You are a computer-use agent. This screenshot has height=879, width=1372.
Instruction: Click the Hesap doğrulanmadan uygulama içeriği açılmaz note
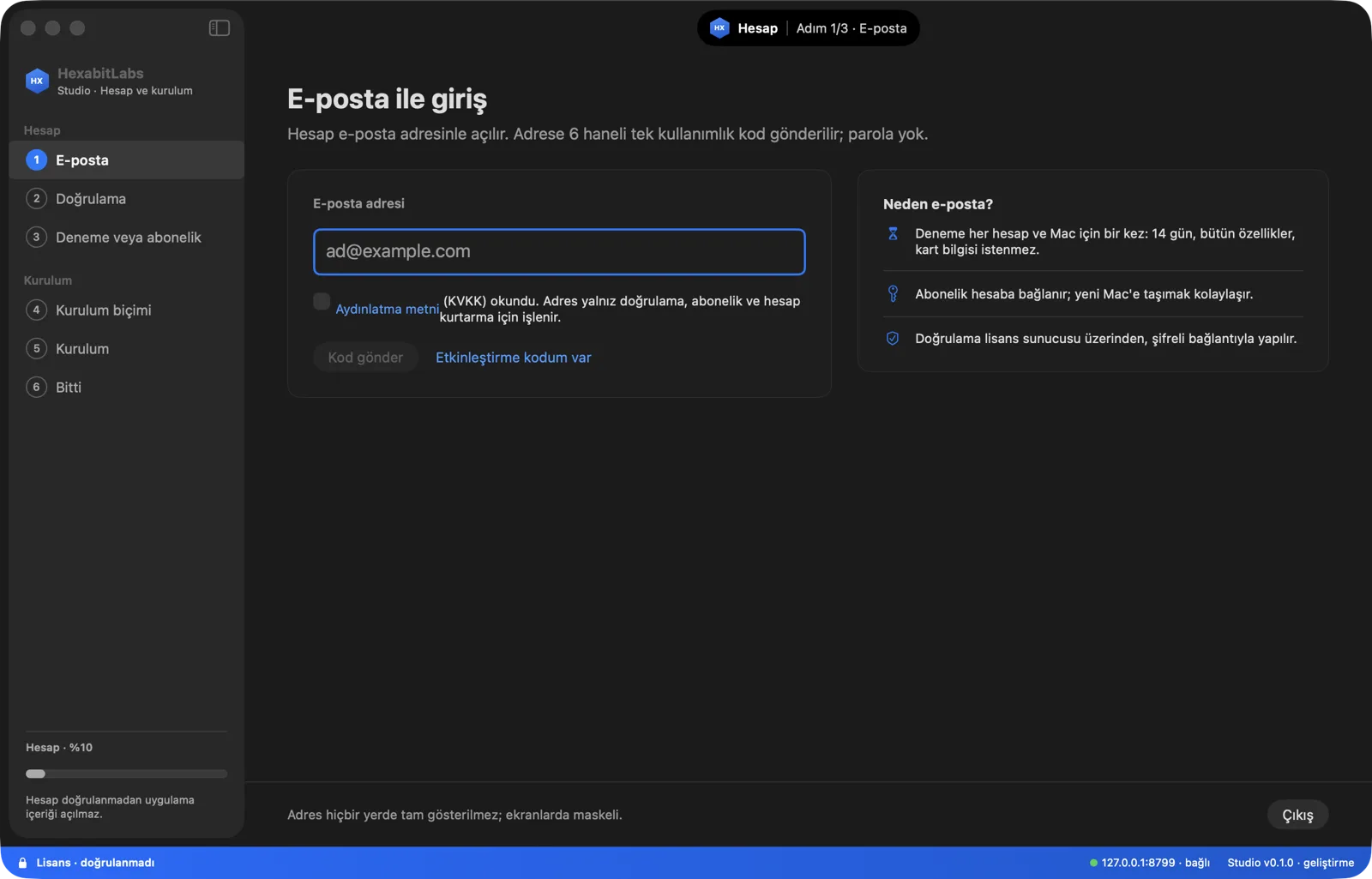pos(110,807)
